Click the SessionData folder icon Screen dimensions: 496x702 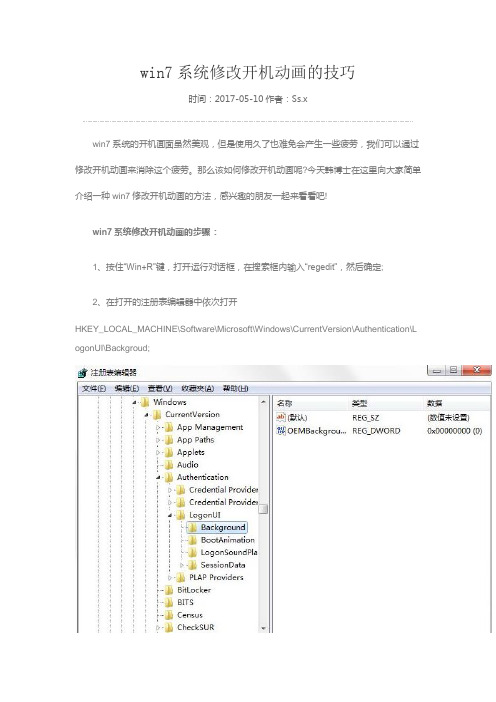point(193,565)
